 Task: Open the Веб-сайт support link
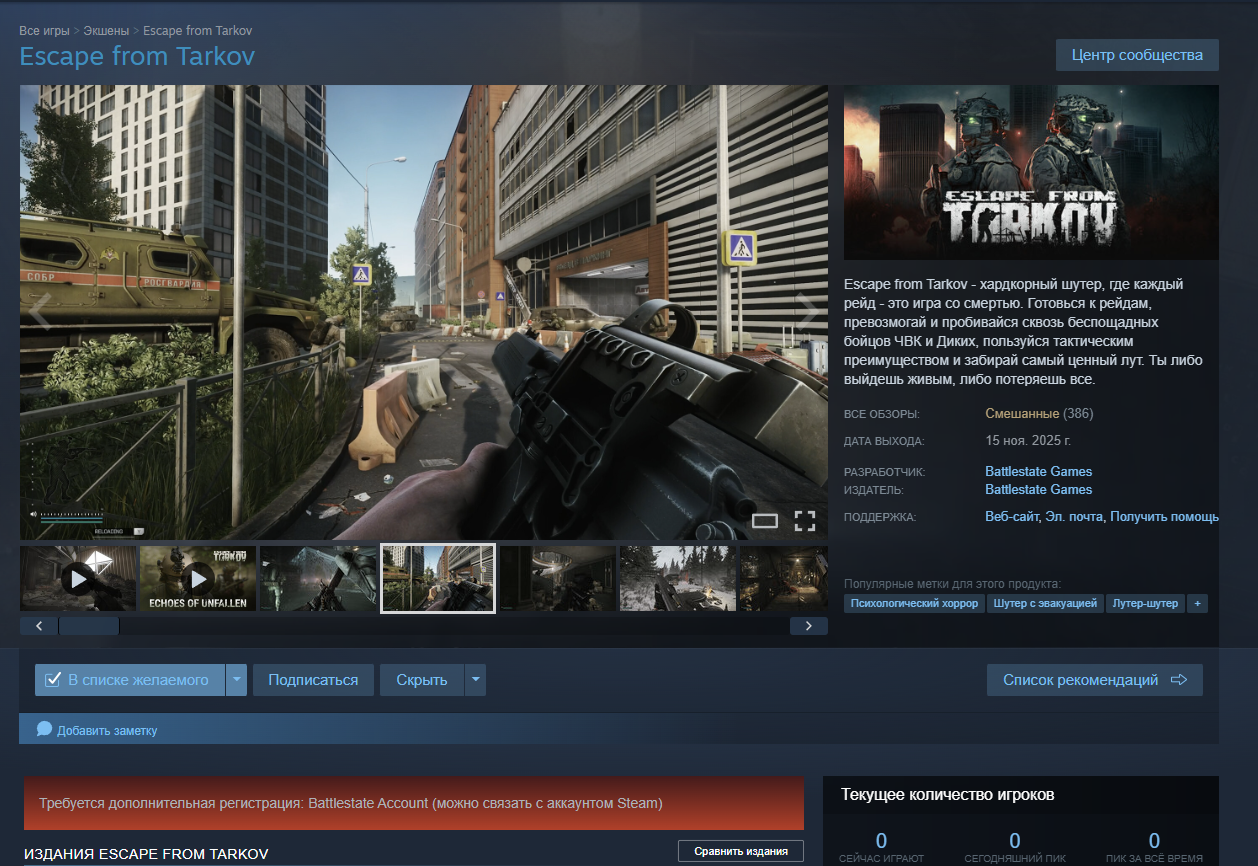tap(1011, 517)
